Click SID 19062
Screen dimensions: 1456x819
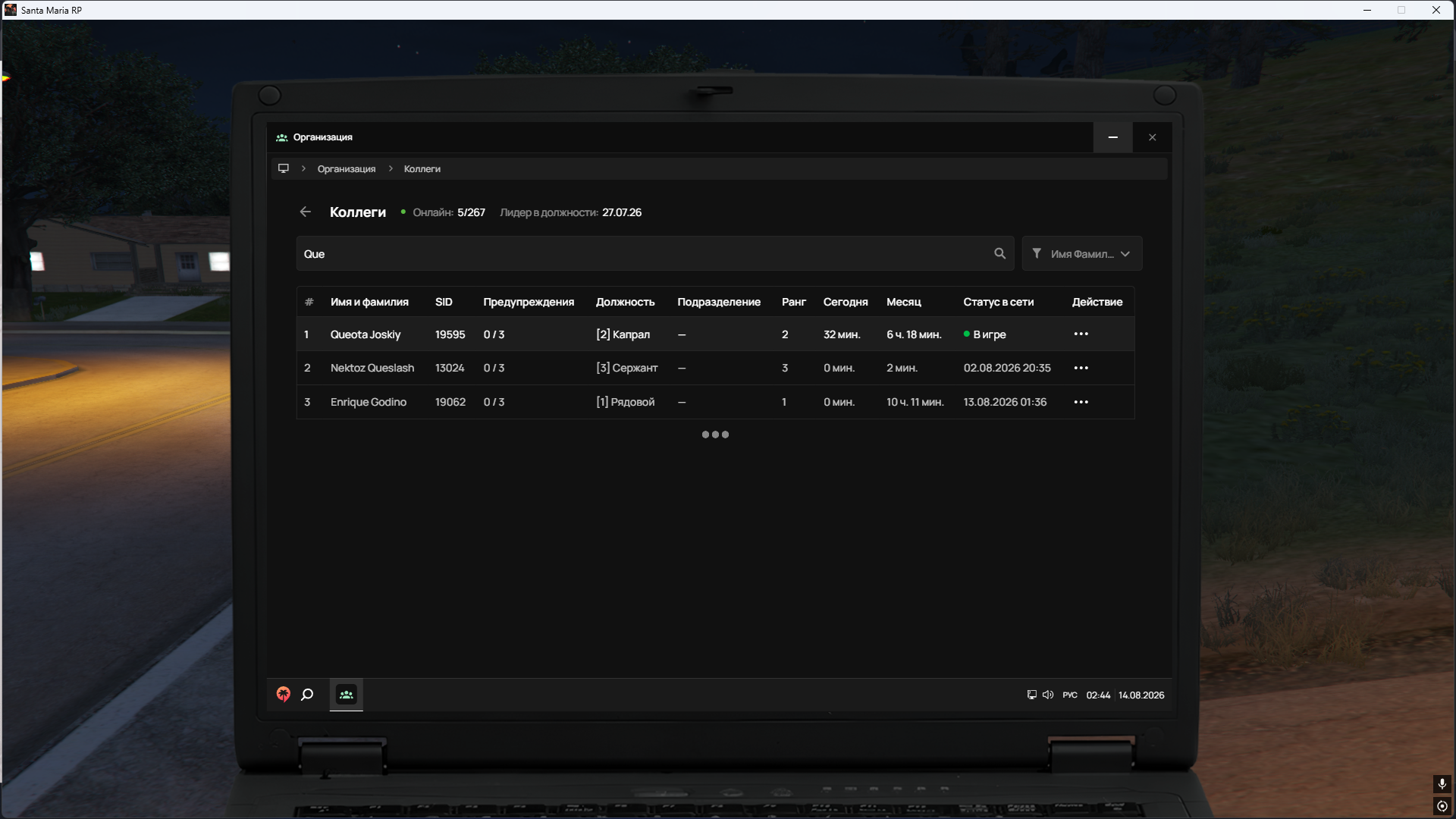click(450, 402)
